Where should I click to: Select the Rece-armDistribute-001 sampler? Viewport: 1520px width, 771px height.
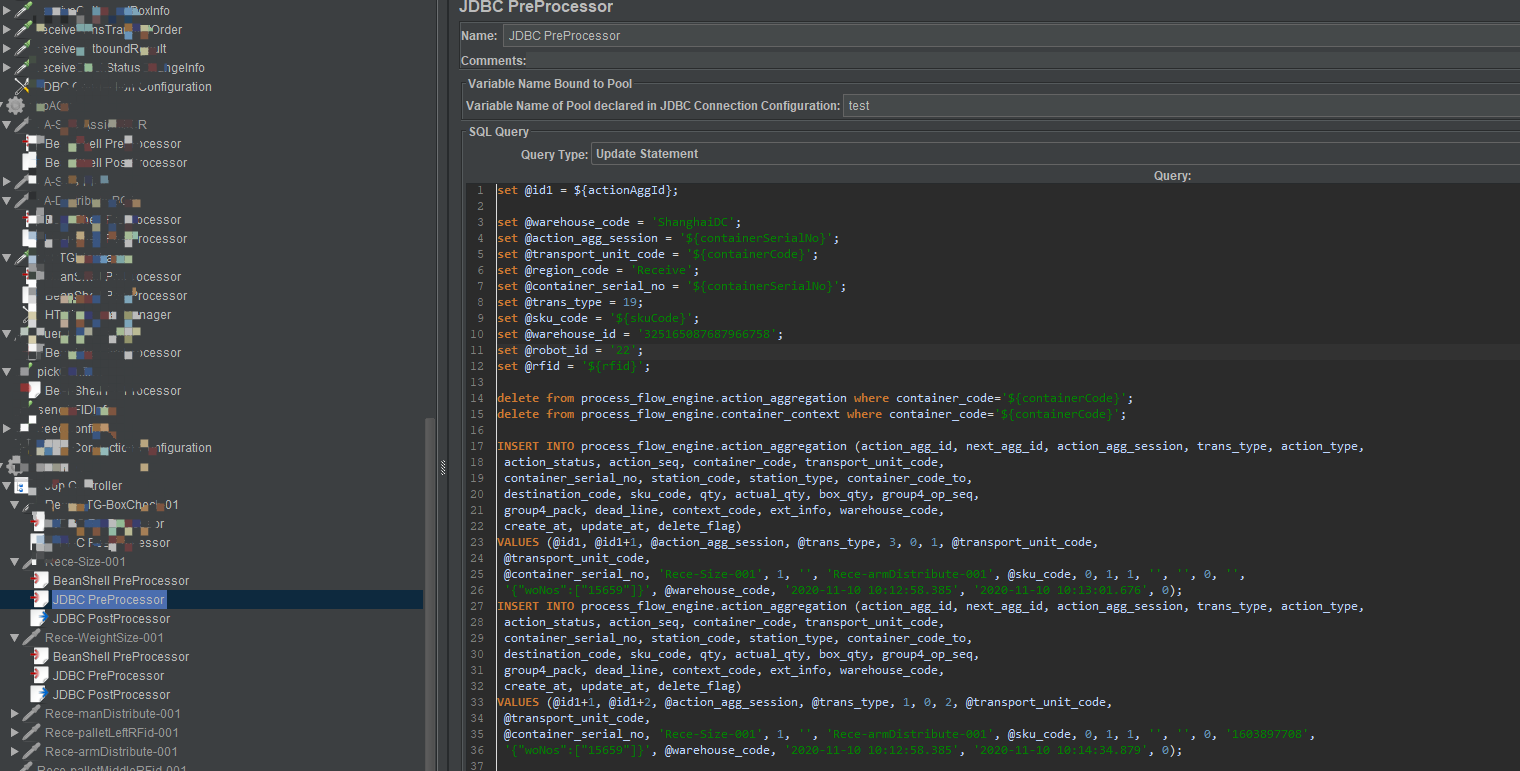tap(111, 752)
